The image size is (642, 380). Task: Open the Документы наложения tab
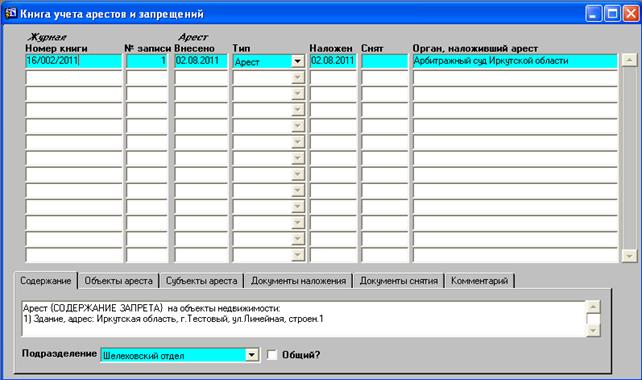point(298,281)
